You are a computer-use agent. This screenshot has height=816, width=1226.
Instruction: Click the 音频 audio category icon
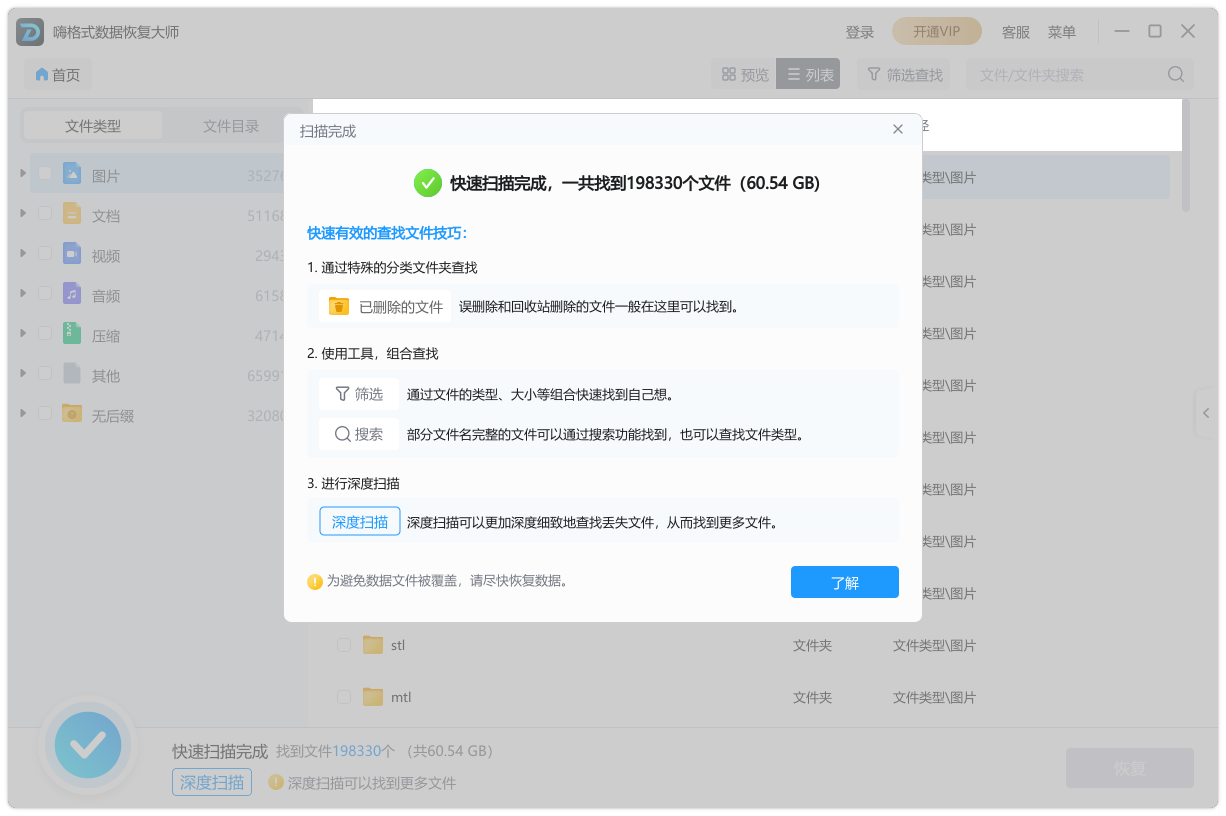[72, 294]
